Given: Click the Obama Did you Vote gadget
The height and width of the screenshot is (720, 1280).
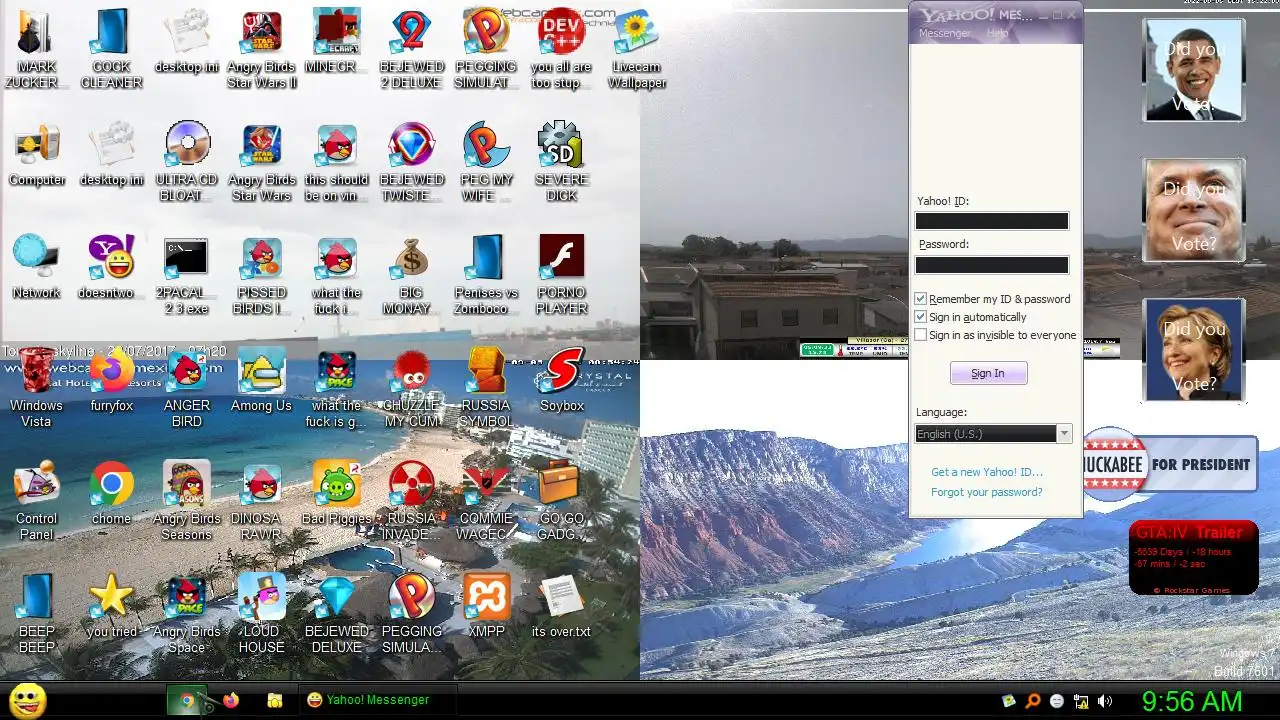Looking at the screenshot, I should (x=1194, y=70).
